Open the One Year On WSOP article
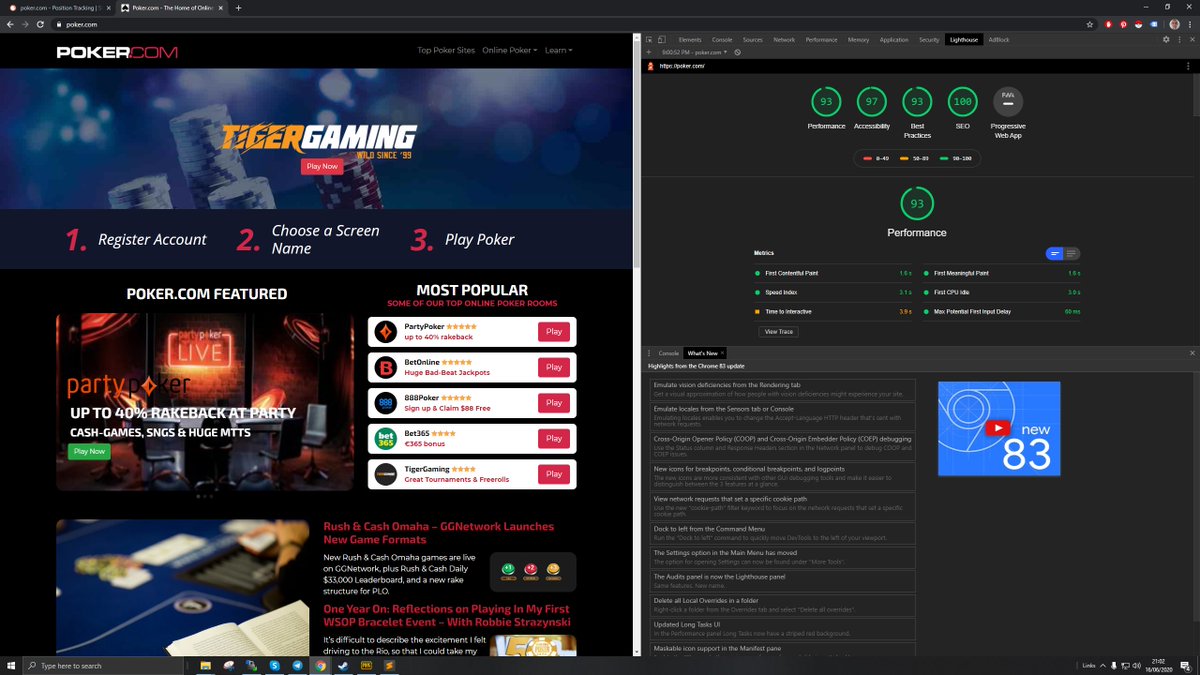The height and width of the screenshot is (675, 1200). pos(447,615)
